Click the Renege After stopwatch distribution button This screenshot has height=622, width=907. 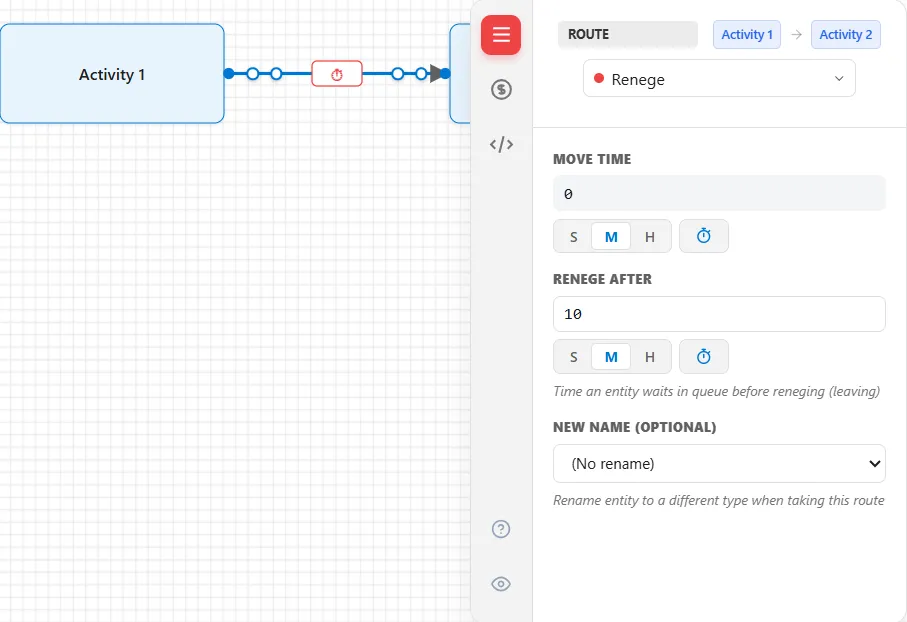[703, 356]
